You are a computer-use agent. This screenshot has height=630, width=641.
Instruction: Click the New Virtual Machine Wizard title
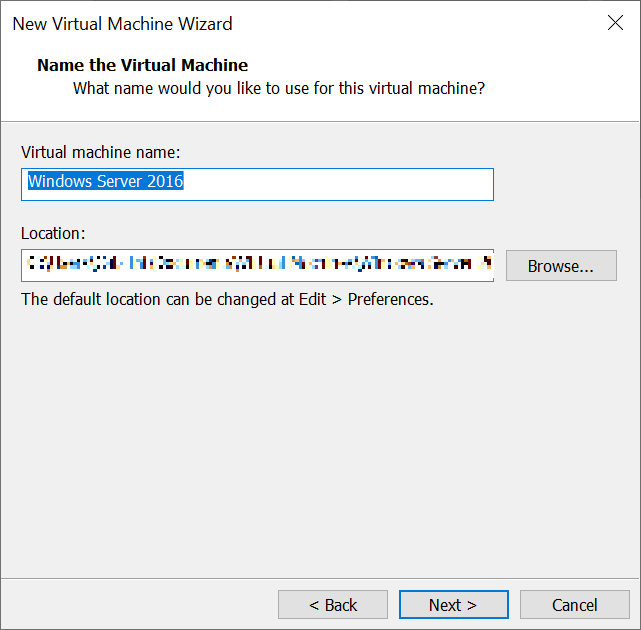pyautogui.click(x=122, y=24)
